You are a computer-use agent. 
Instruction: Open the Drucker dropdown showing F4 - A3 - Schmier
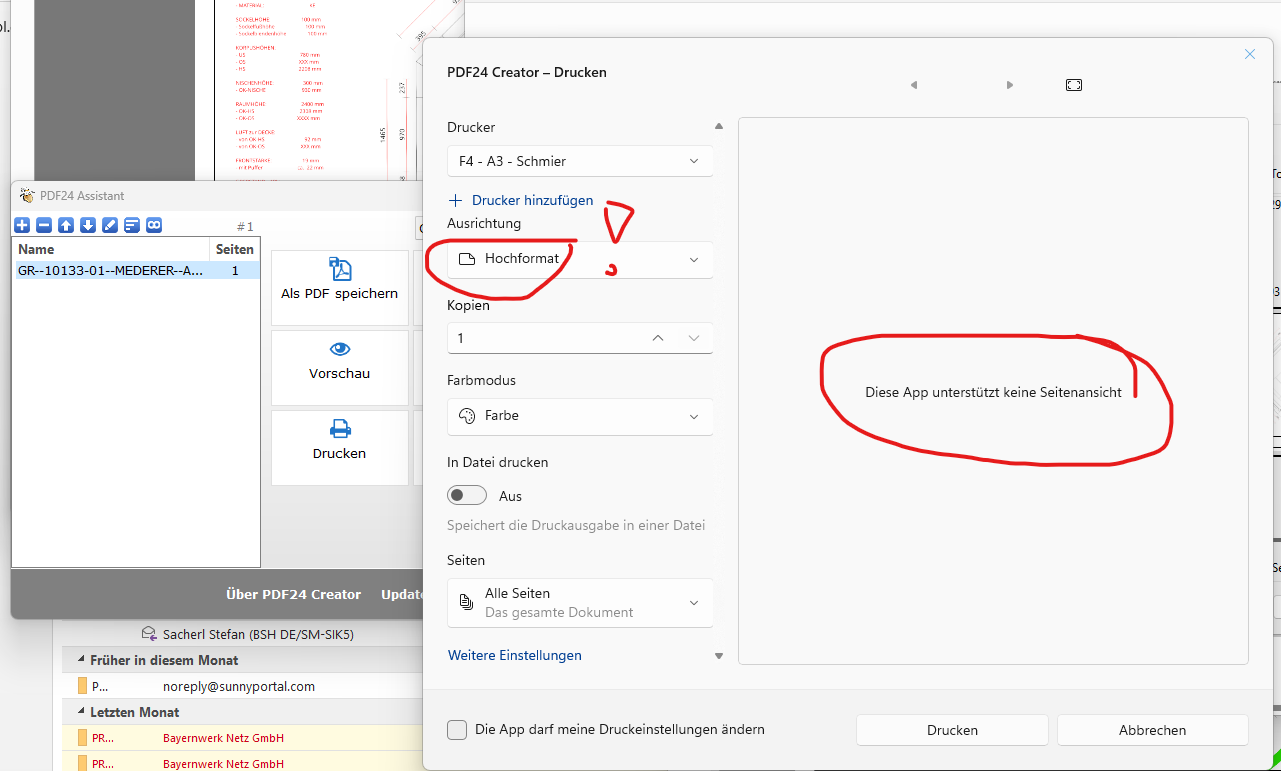tap(580, 161)
